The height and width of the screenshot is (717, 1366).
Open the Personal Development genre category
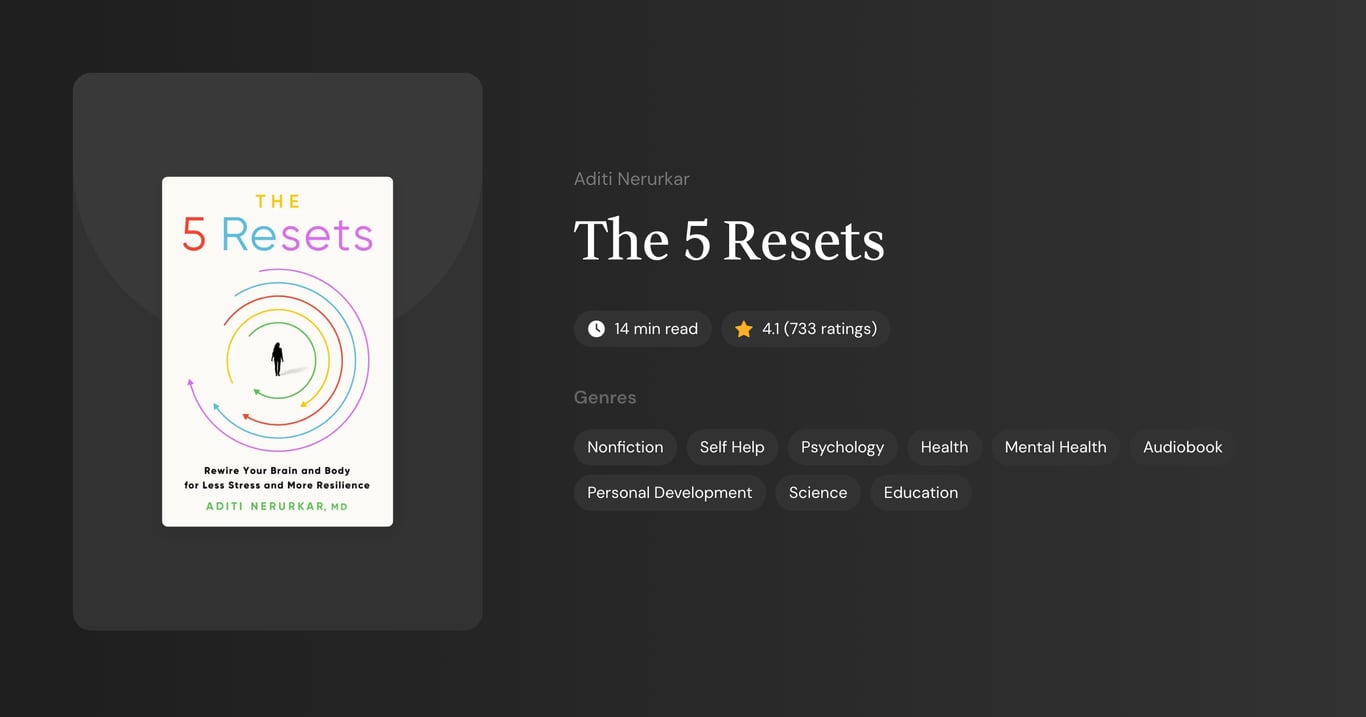coord(669,492)
